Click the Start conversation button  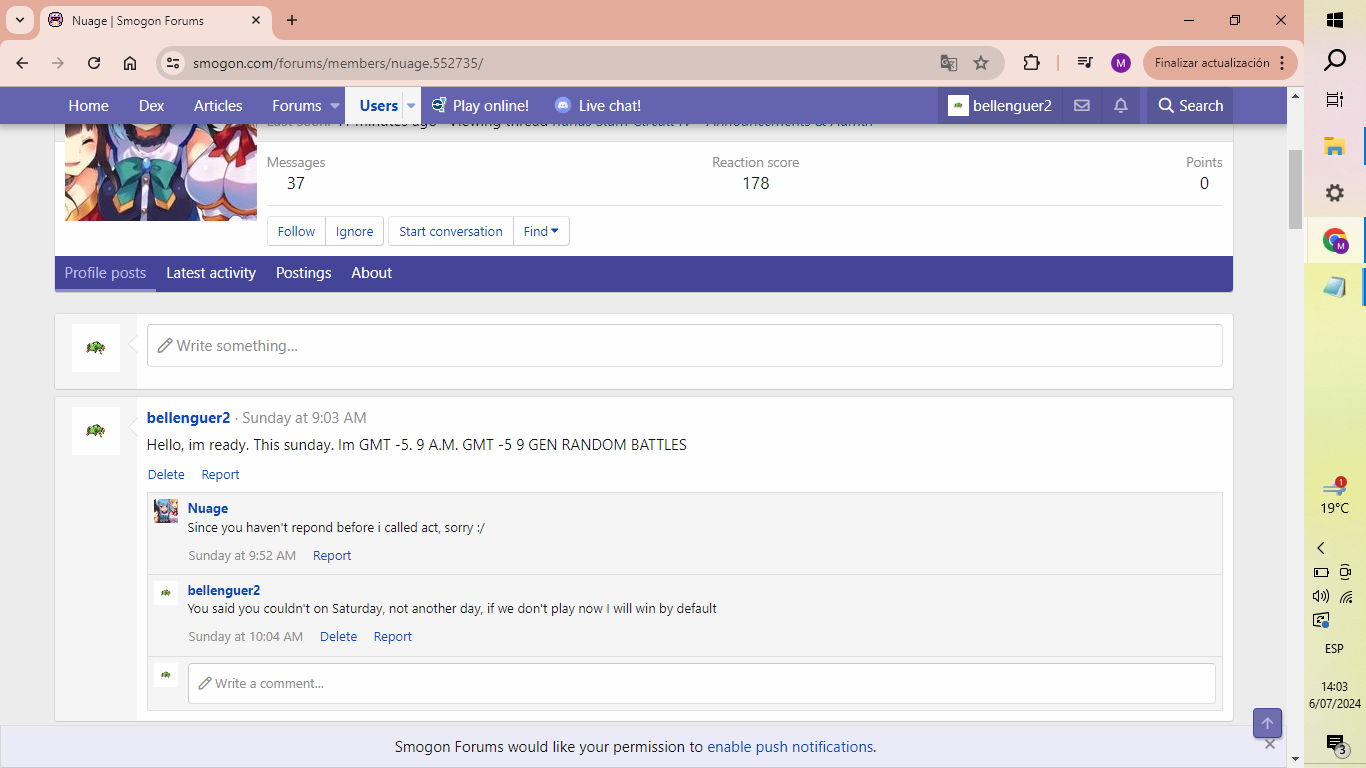450,231
